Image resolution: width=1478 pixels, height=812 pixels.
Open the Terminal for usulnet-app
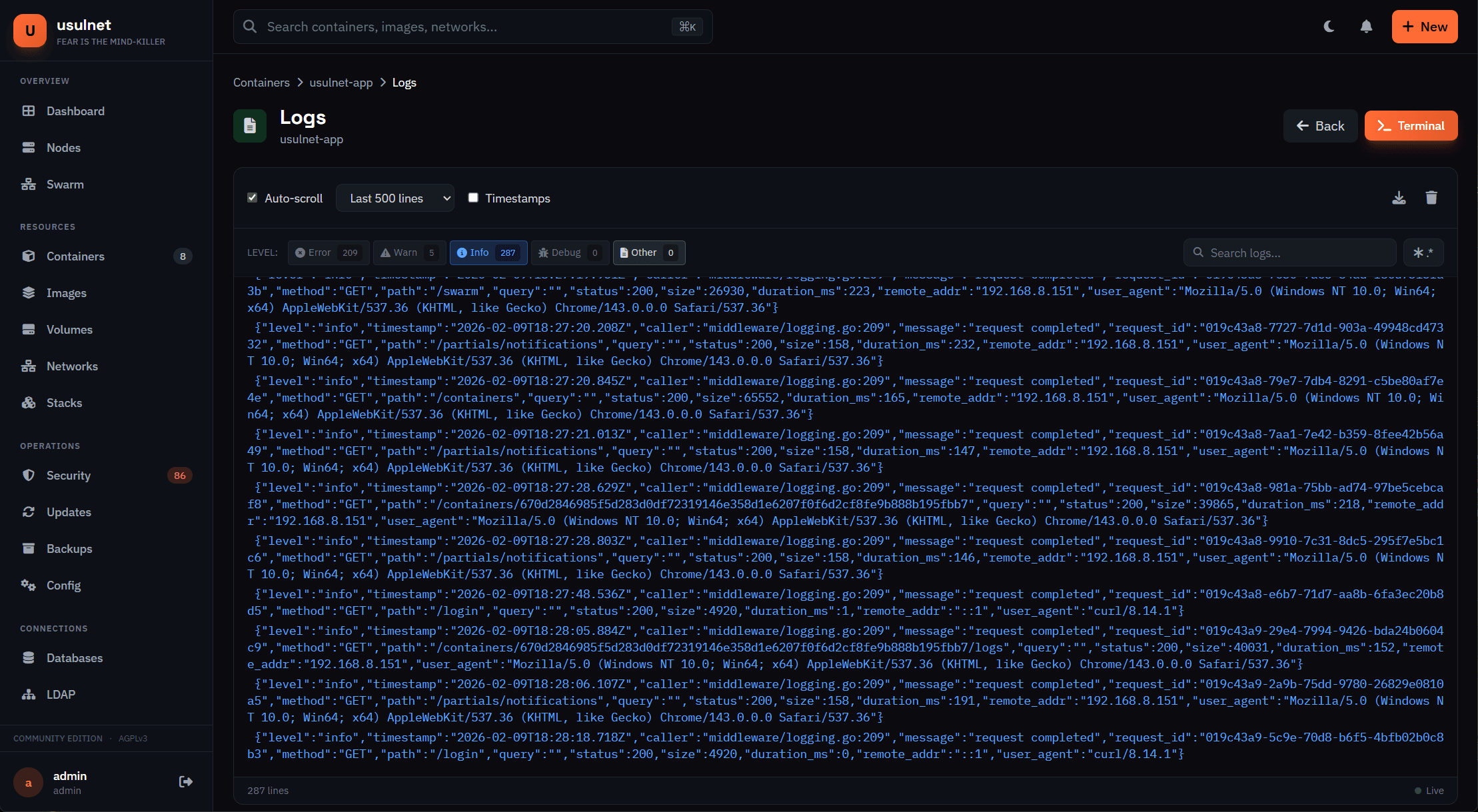(x=1411, y=125)
